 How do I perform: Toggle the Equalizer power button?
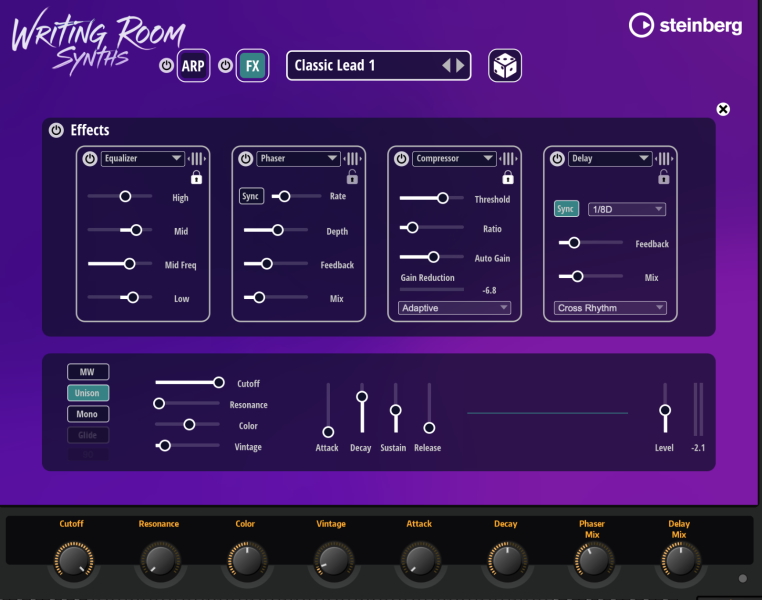tap(90, 159)
